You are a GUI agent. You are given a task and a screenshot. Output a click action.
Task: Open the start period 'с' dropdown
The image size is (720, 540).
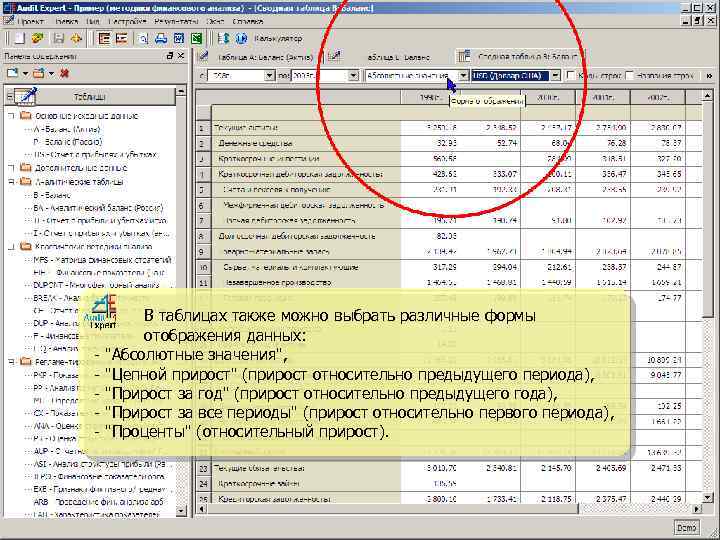coord(269,75)
